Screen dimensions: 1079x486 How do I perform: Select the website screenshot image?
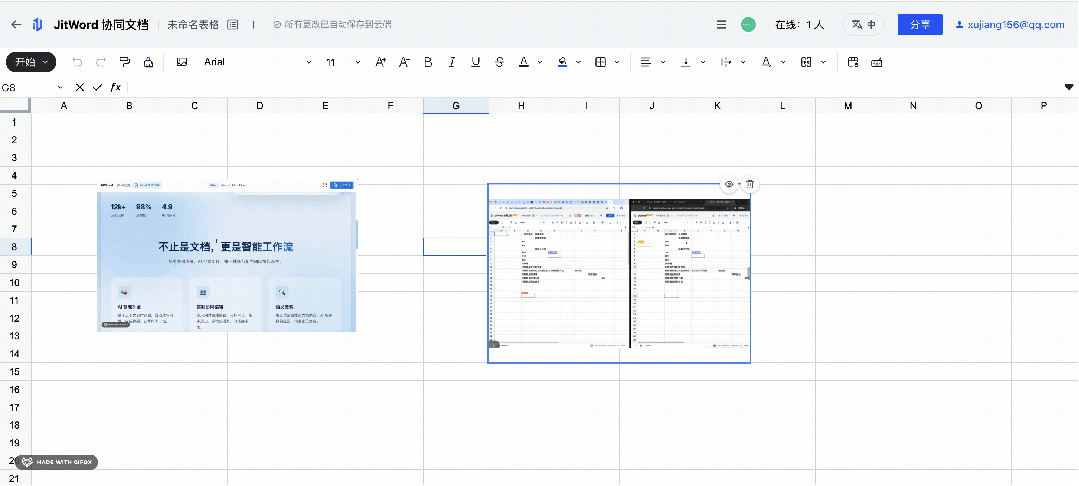click(227, 255)
